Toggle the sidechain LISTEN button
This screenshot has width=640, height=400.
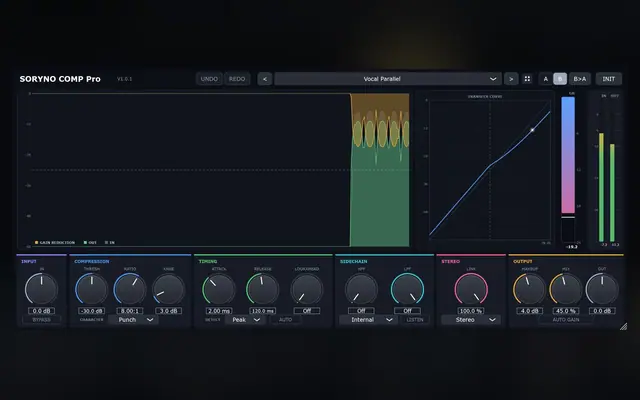(x=415, y=320)
